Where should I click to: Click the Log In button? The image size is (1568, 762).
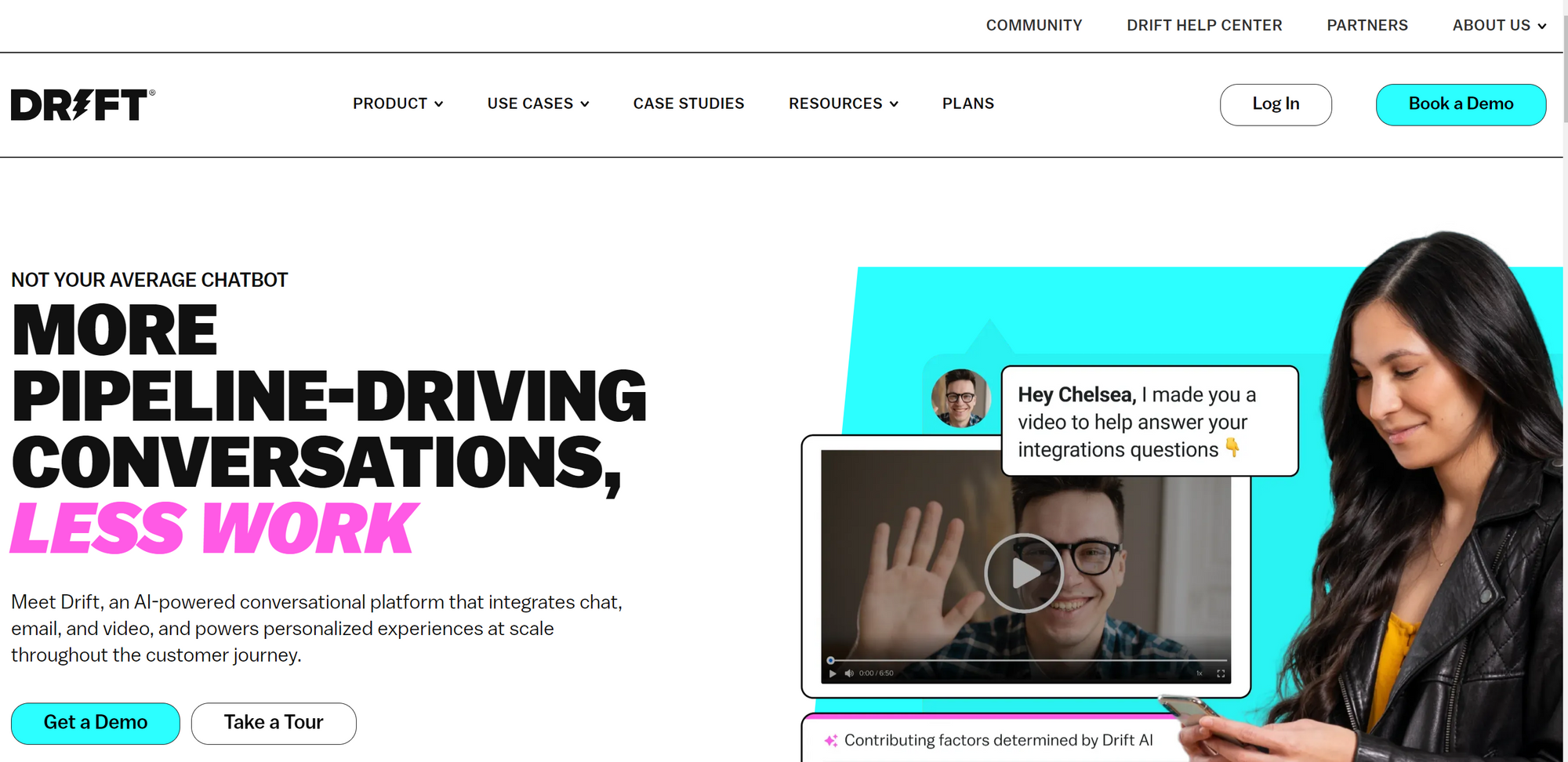pos(1276,104)
